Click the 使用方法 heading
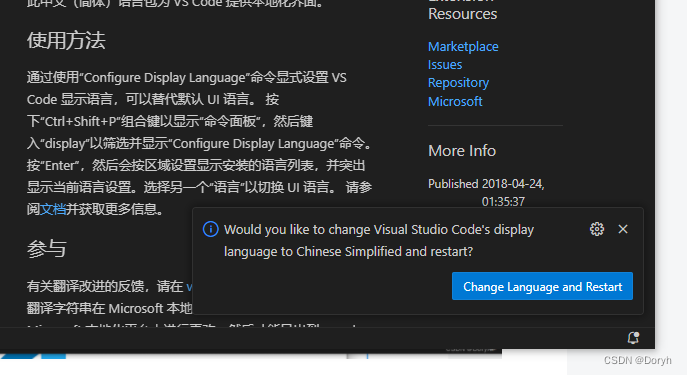687x375 pixels. click(x=66, y=41)
